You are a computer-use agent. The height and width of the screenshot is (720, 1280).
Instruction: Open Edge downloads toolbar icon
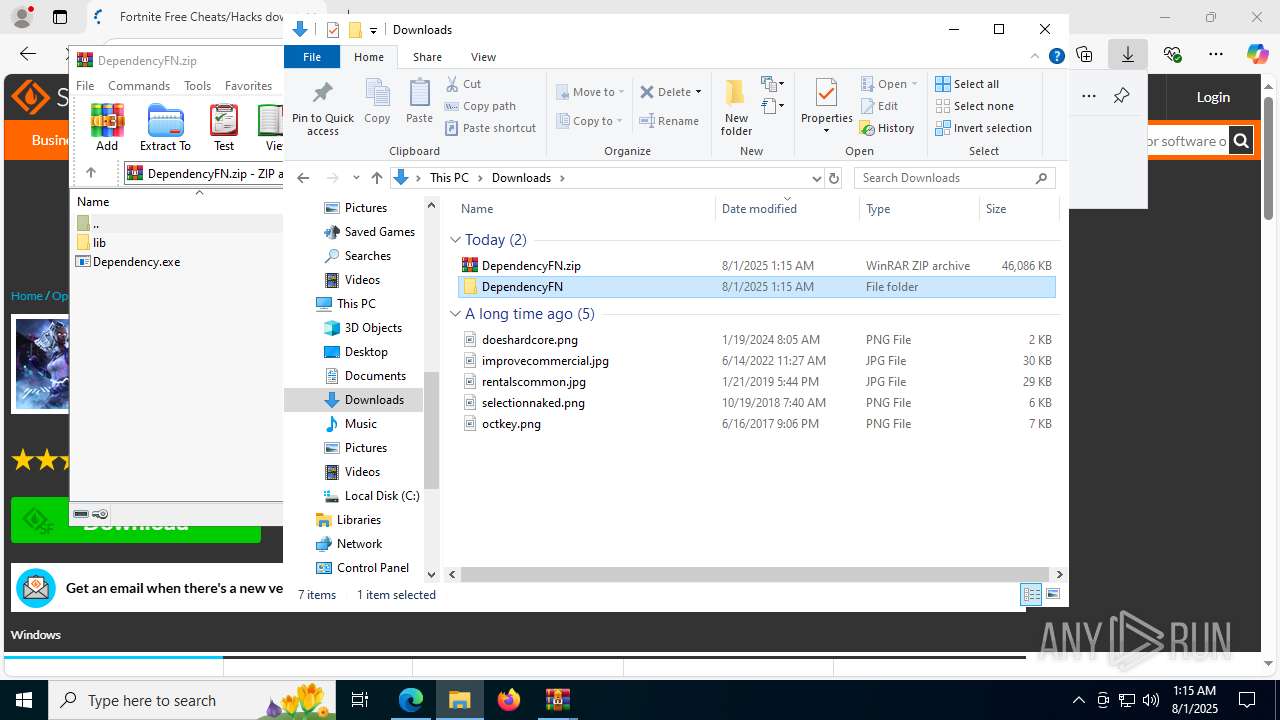click(x=1128, y=54)
